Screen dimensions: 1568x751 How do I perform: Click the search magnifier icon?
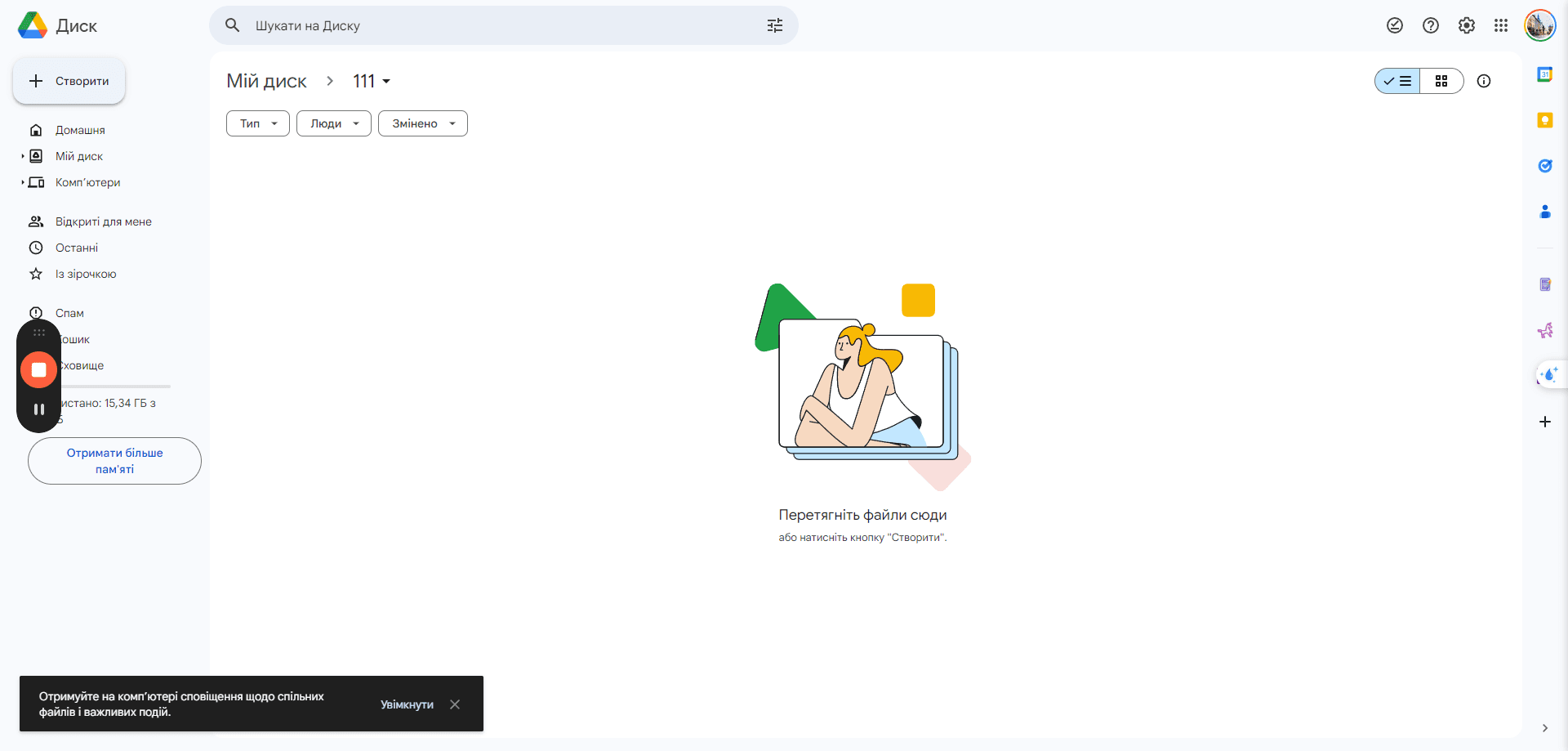(233, 25)
